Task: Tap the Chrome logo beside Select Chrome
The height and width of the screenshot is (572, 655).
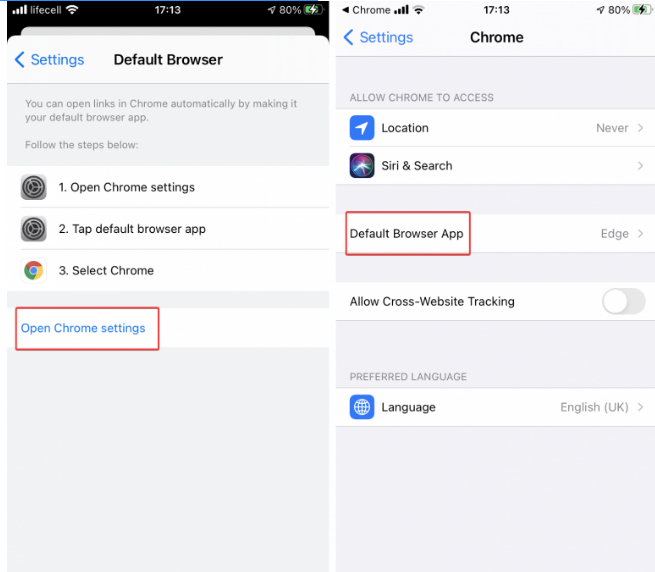Action: [x=33, y=270]
